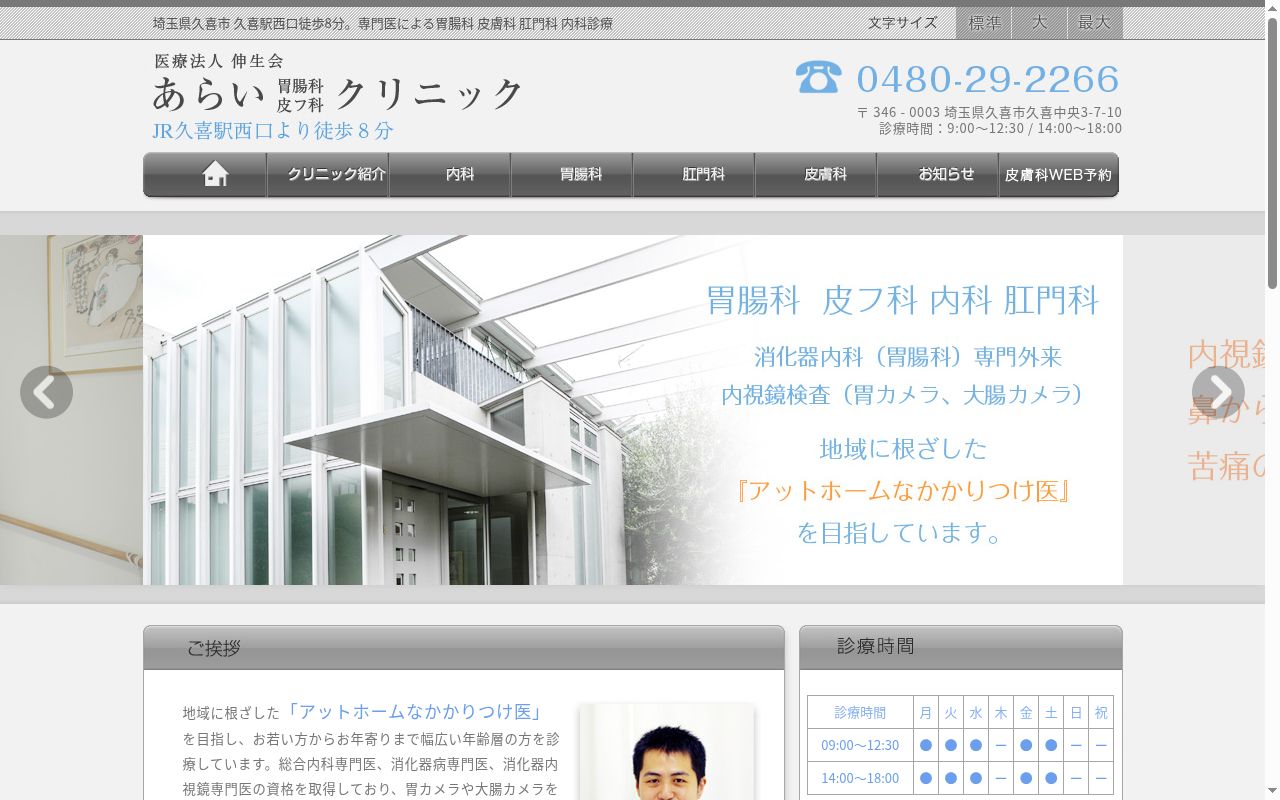Open the 肛門科 menu item
Image resolution: width=1280 pixels, height=800 pixels.
(694, 174)
